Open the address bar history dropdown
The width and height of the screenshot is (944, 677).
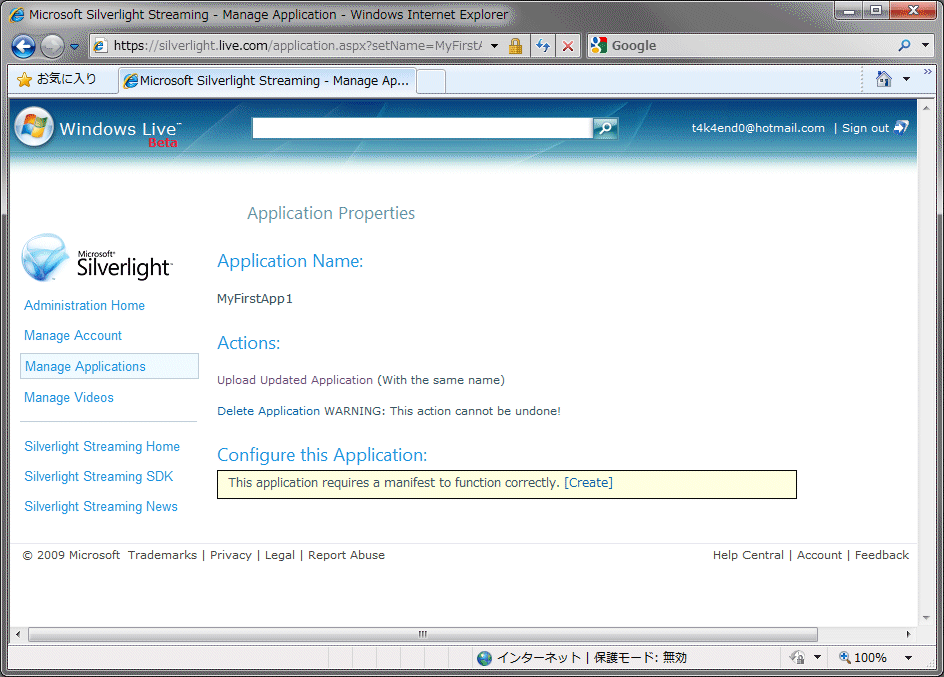(x=494, y=46)
